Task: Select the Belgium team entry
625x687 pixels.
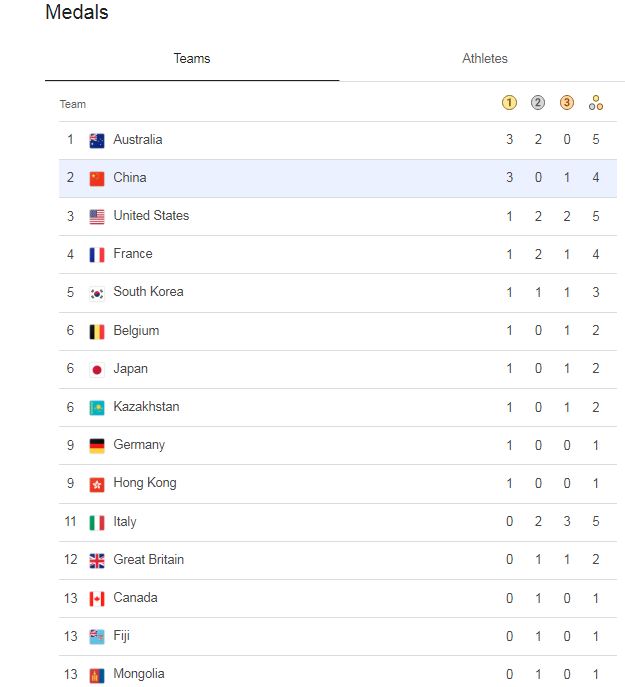Action: click(136, 331)
